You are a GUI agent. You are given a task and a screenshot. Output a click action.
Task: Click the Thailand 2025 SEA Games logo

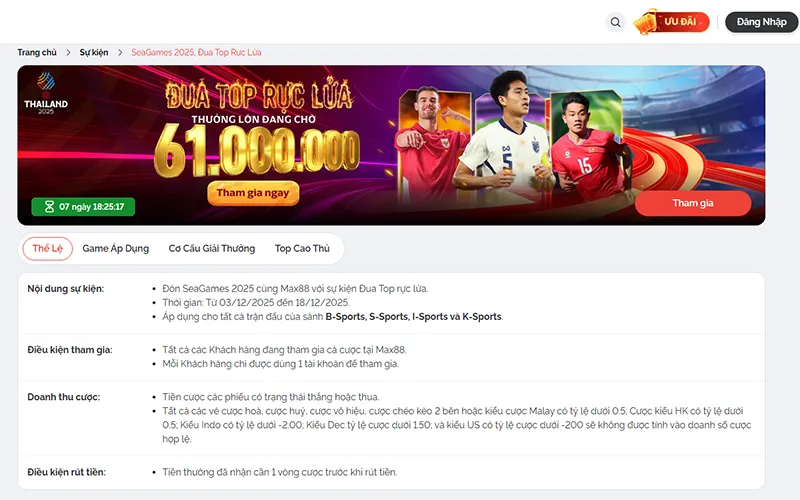click(x=46, y=93)
